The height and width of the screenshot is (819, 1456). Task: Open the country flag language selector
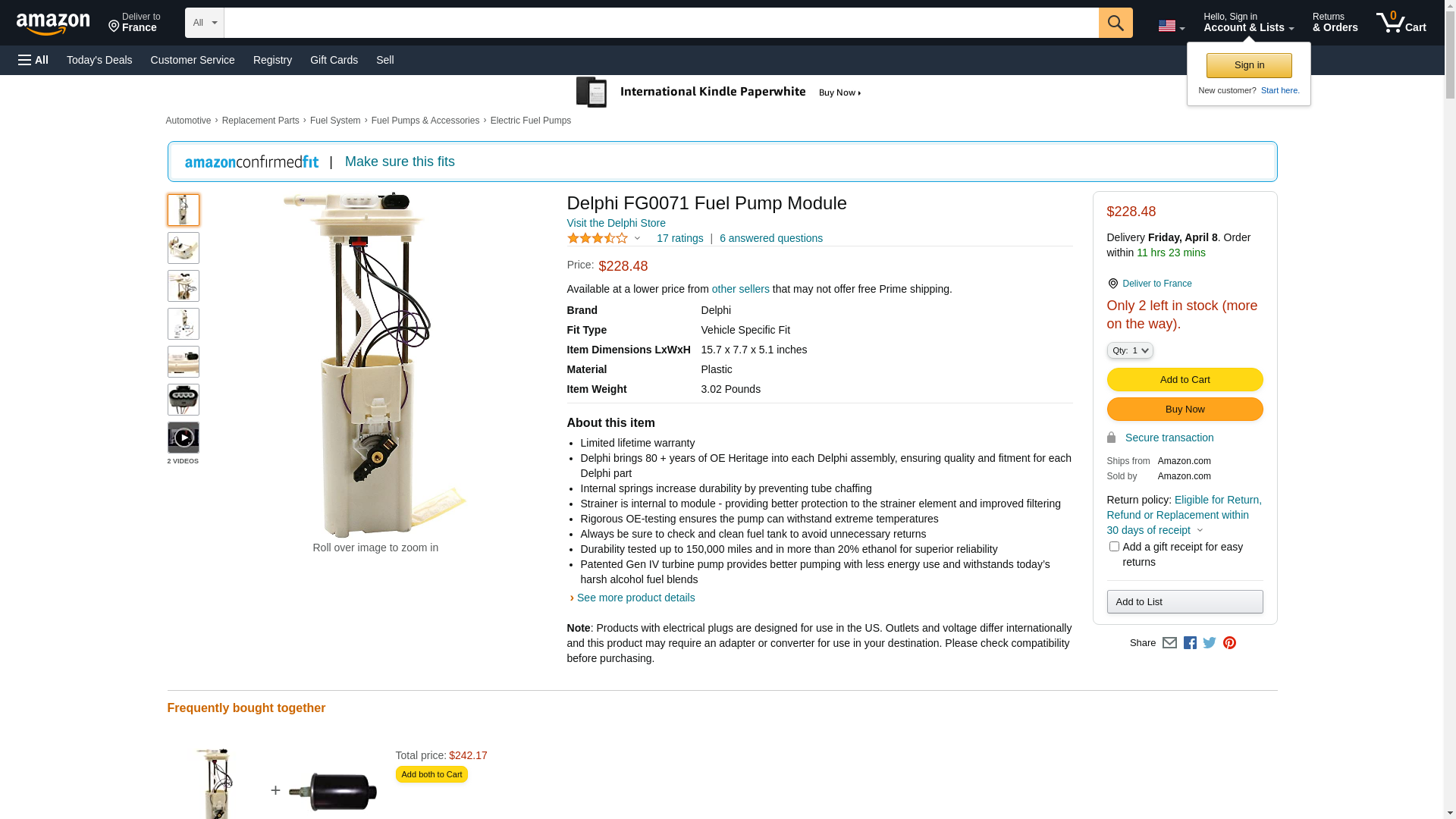tap(1171, 26)
